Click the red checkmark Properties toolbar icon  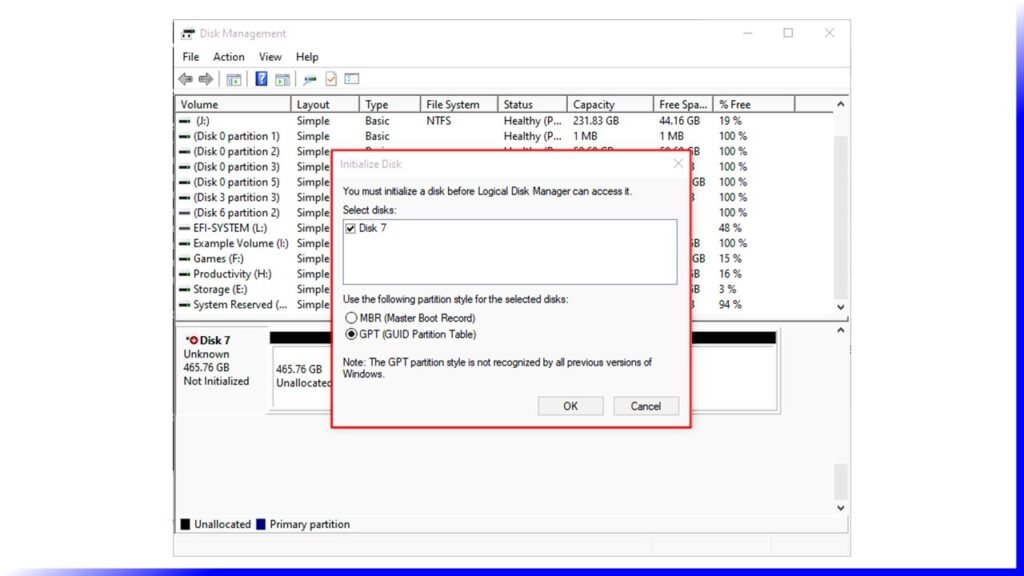[x=331, y=79]
